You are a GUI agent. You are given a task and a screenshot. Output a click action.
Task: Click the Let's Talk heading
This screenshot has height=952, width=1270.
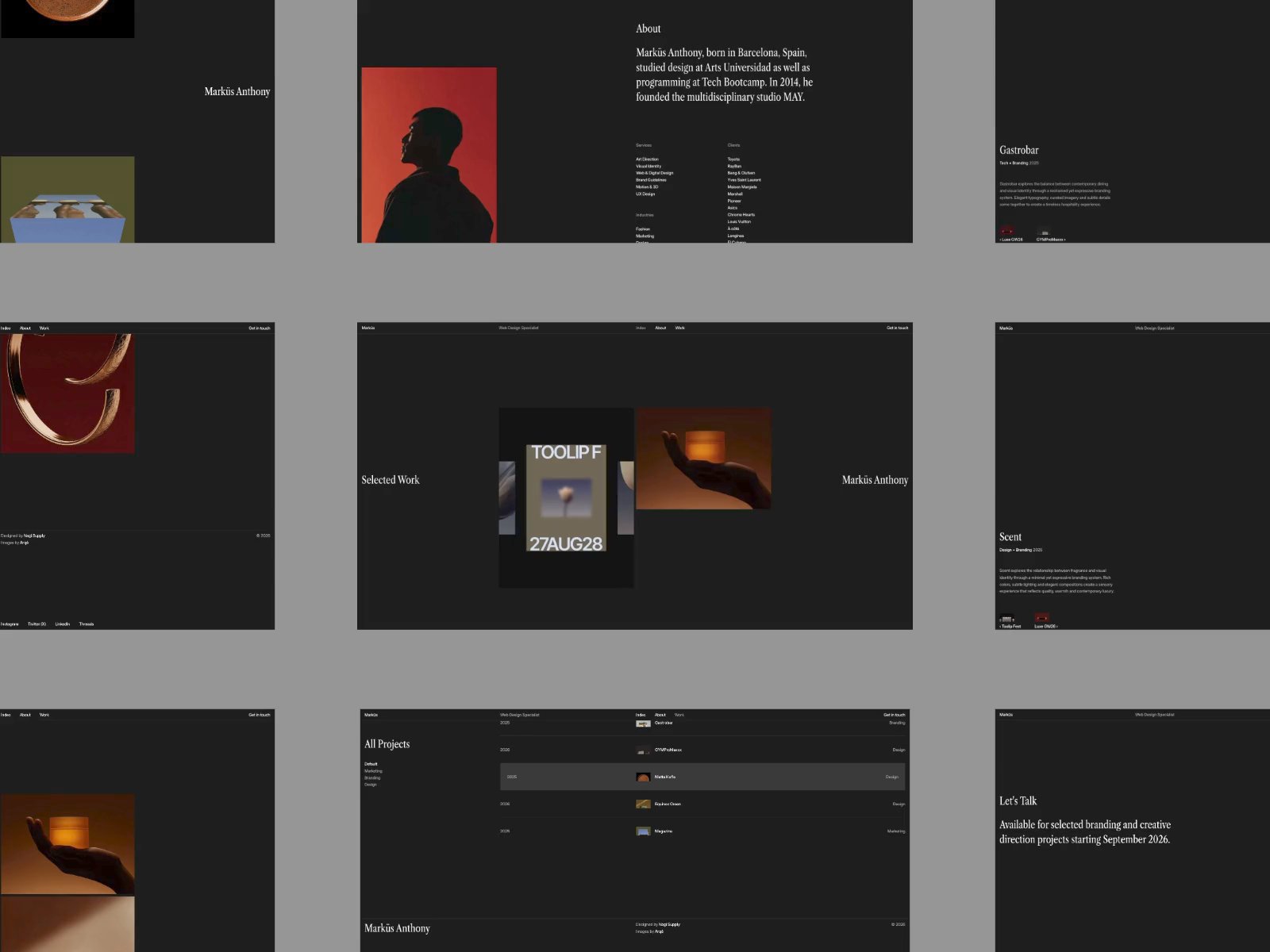1018,801
